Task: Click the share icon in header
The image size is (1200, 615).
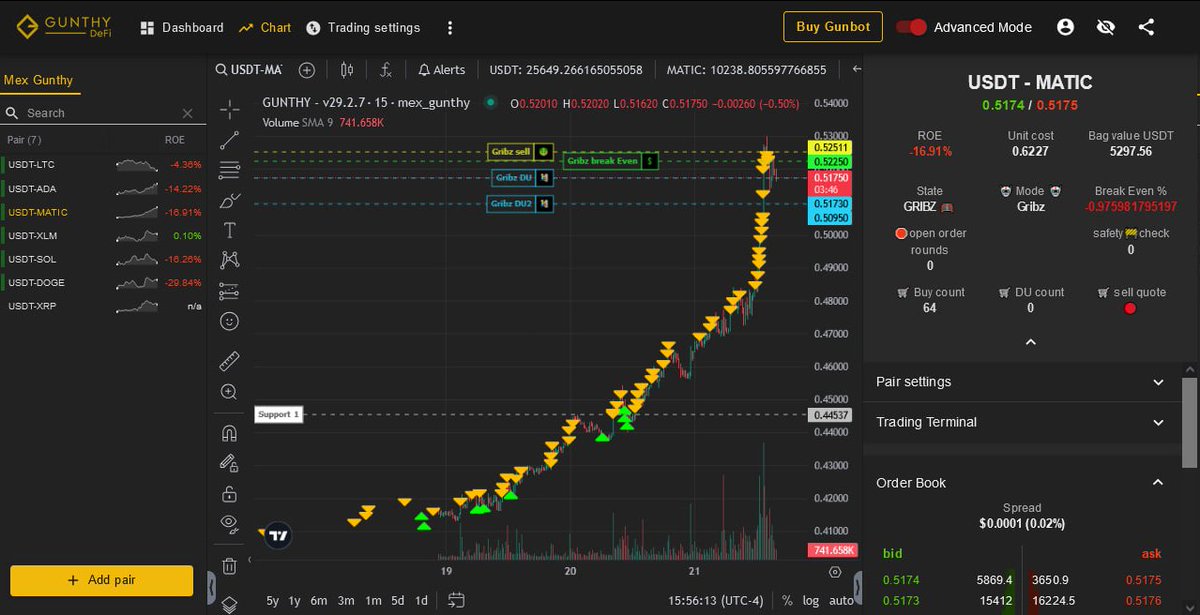Action: coord(1146,27)
